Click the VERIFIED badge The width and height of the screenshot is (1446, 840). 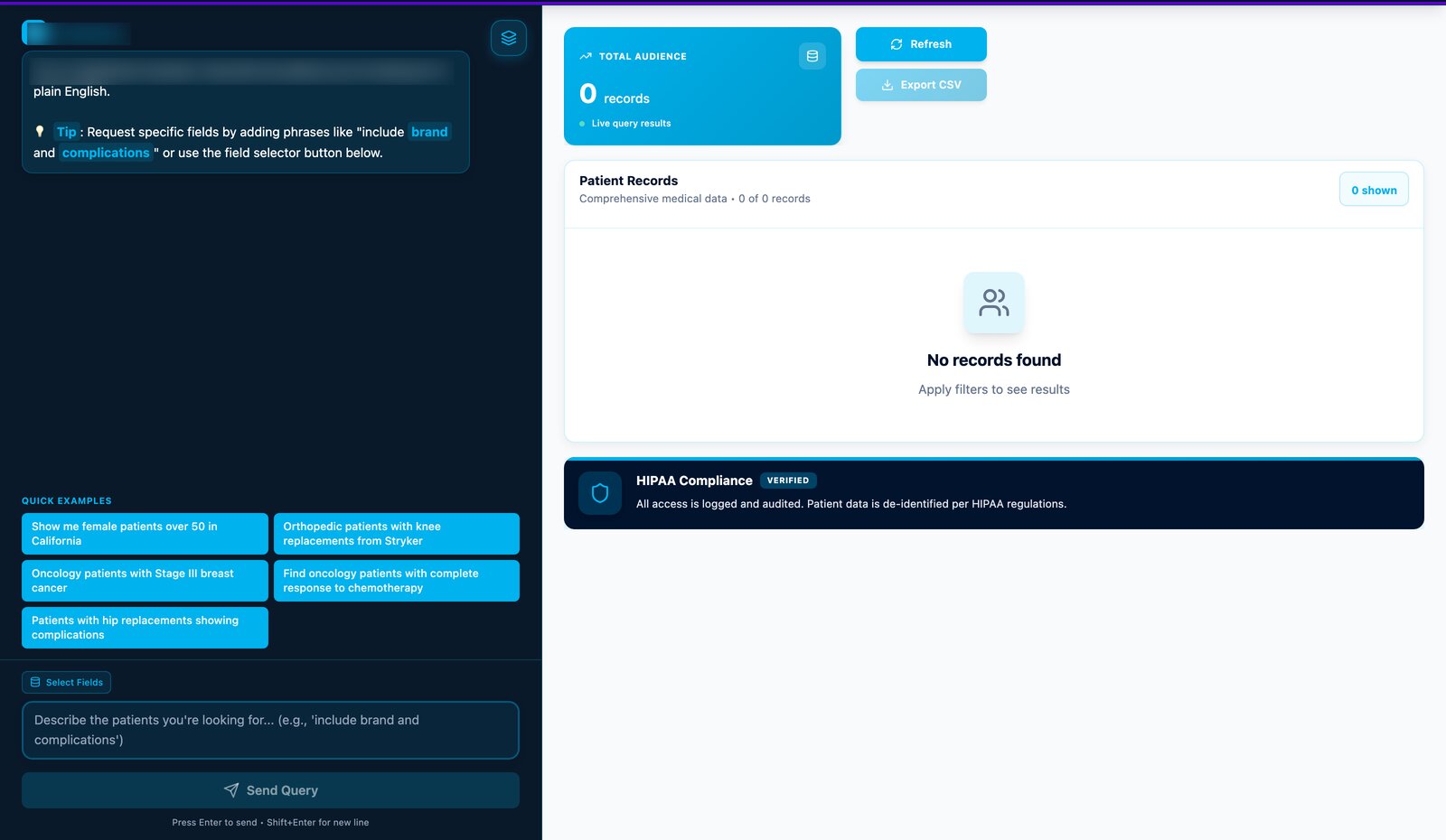pos(788,481)
